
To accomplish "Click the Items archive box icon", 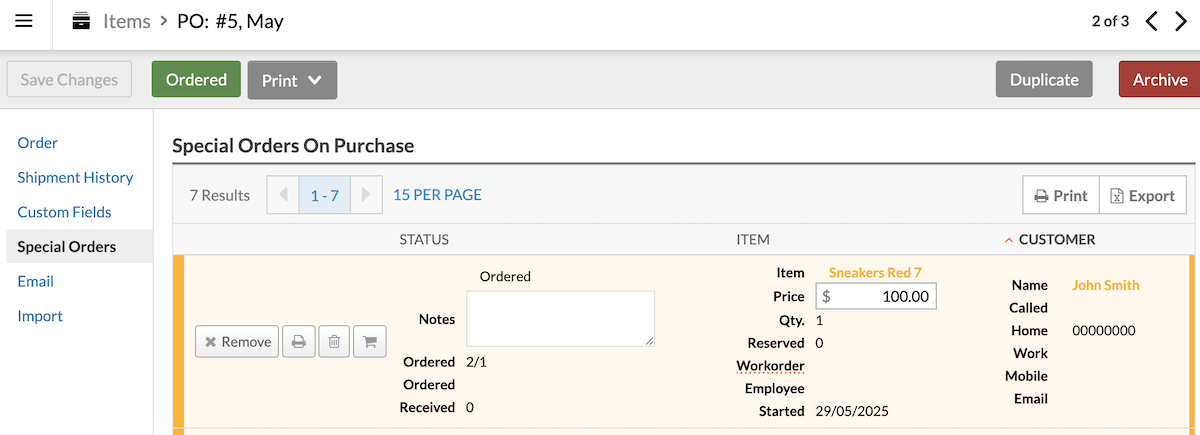I will 81,21.
